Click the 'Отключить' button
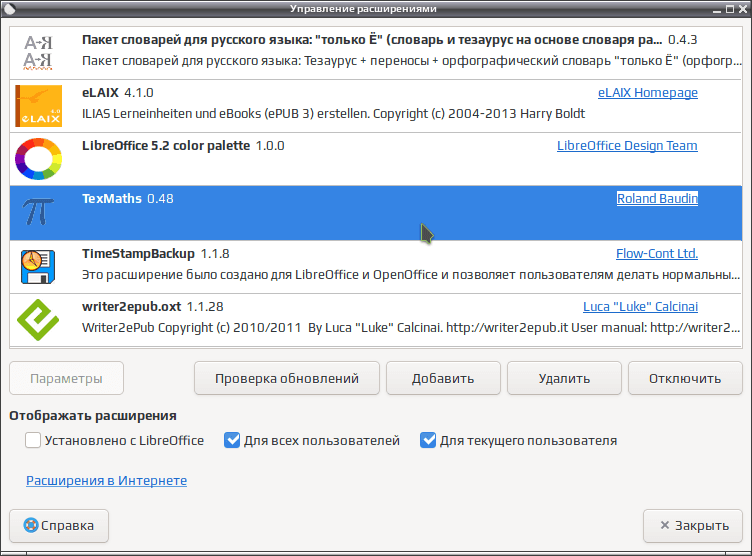The width and height of the screenshot is (752, 556). (x=685, y=379)
